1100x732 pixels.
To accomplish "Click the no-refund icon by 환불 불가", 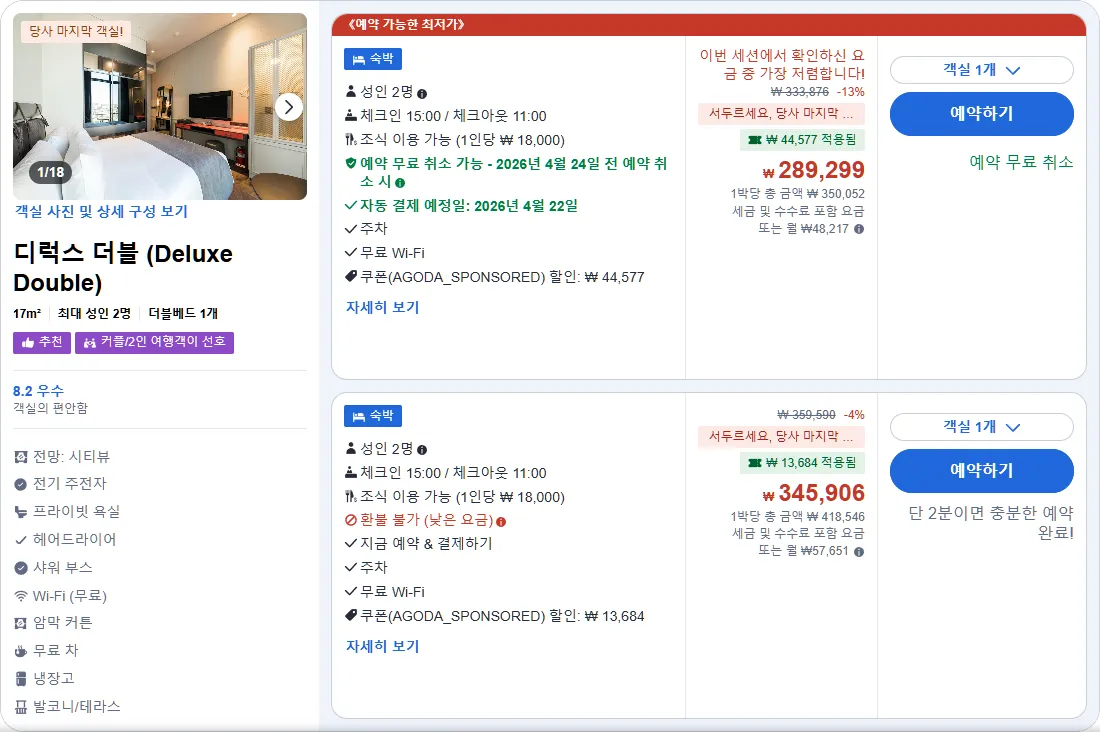I will (x=351, y=520).
